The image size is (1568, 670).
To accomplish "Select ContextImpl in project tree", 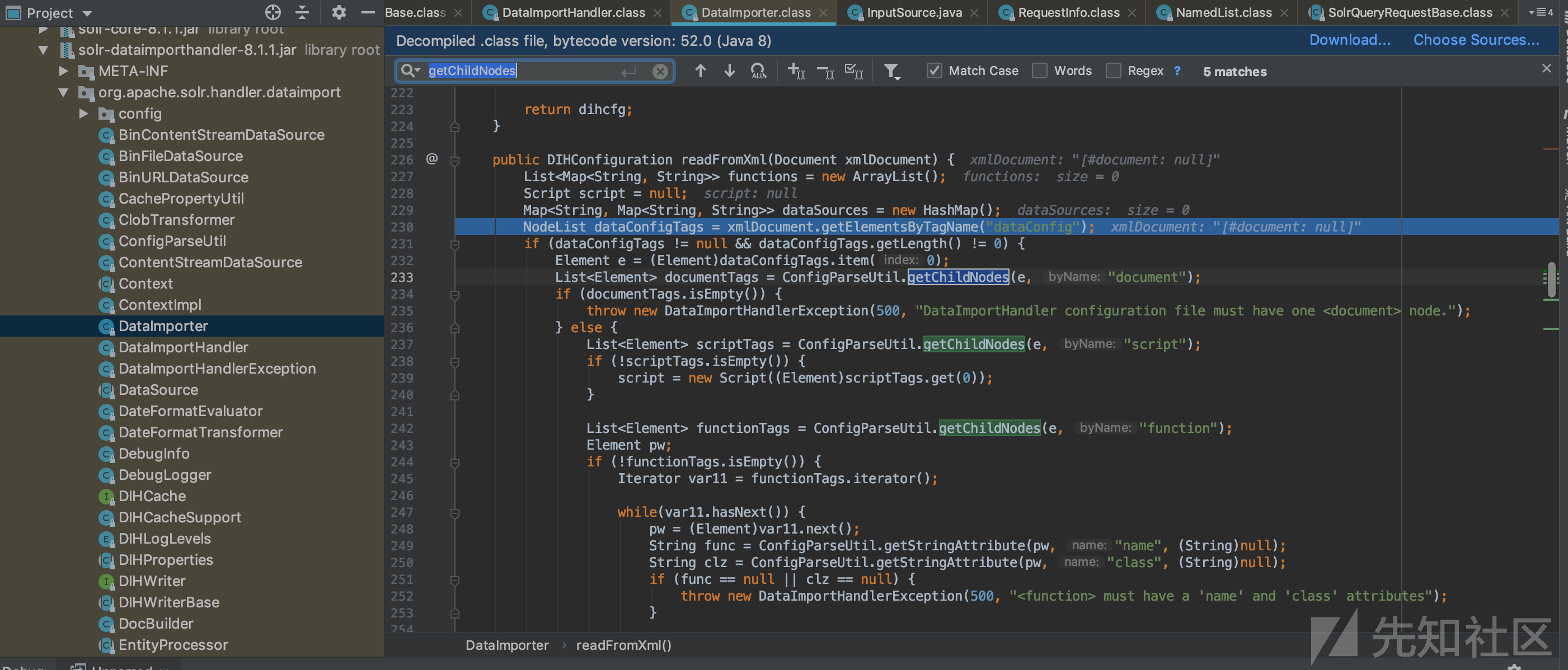I will click(159, 305).
